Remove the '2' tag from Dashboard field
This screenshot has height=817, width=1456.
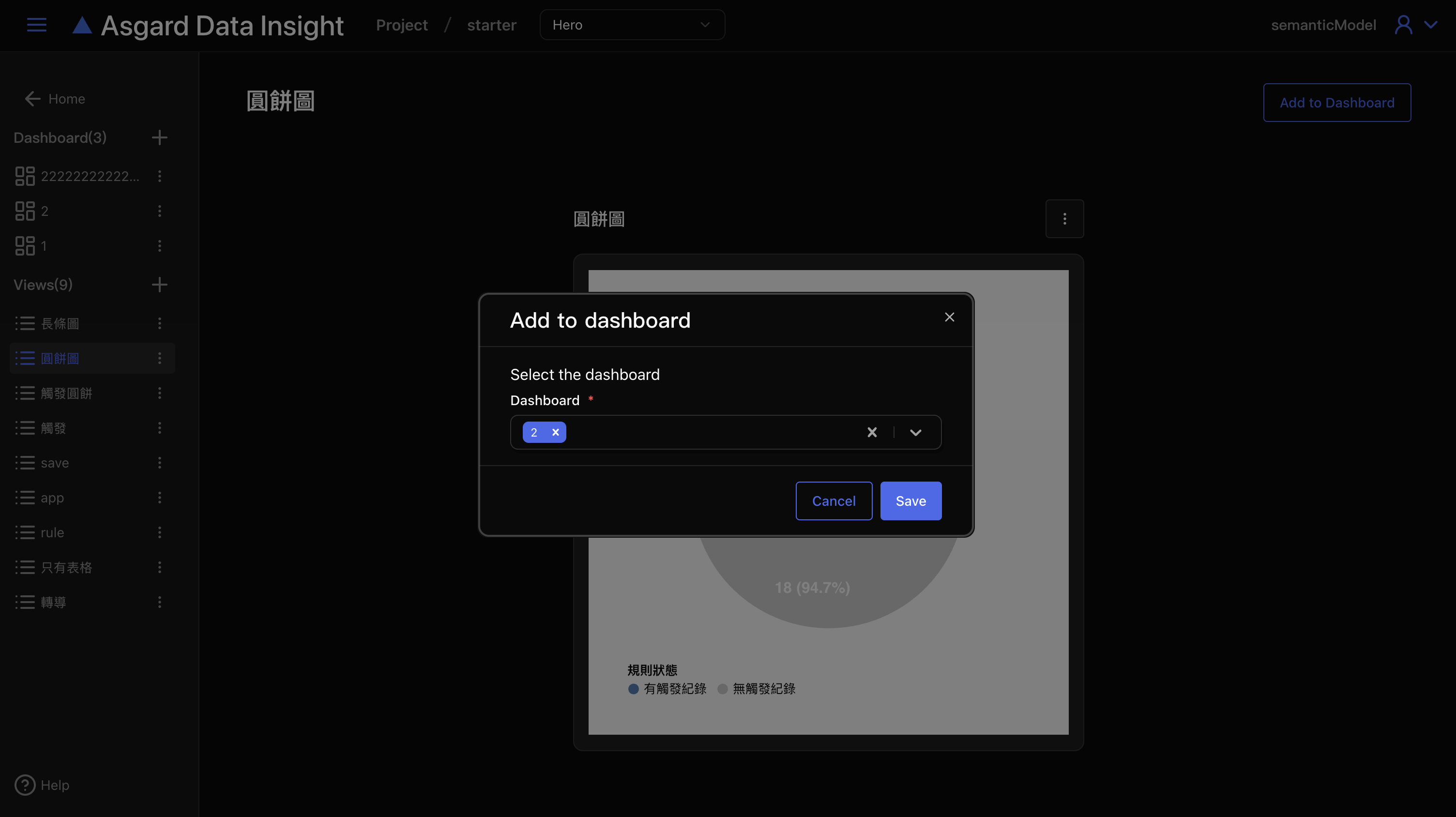pos(555,432)
